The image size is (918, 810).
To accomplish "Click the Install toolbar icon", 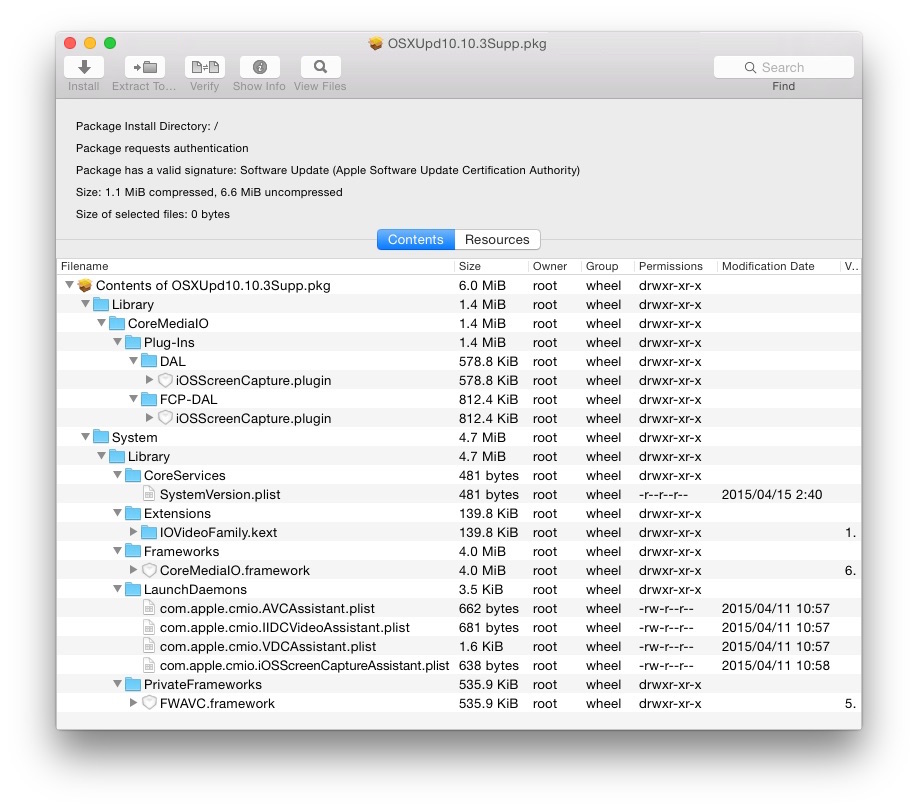I will coord(84,67).
